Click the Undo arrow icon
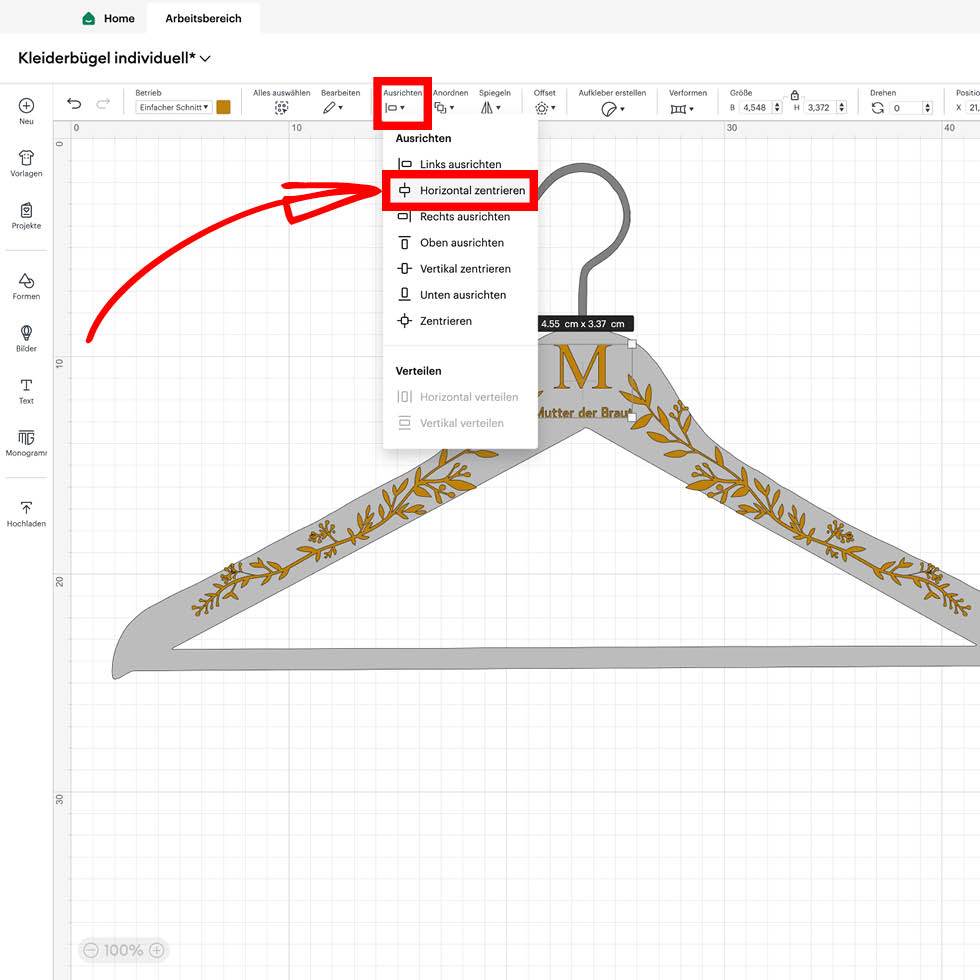 coord(74,104)
